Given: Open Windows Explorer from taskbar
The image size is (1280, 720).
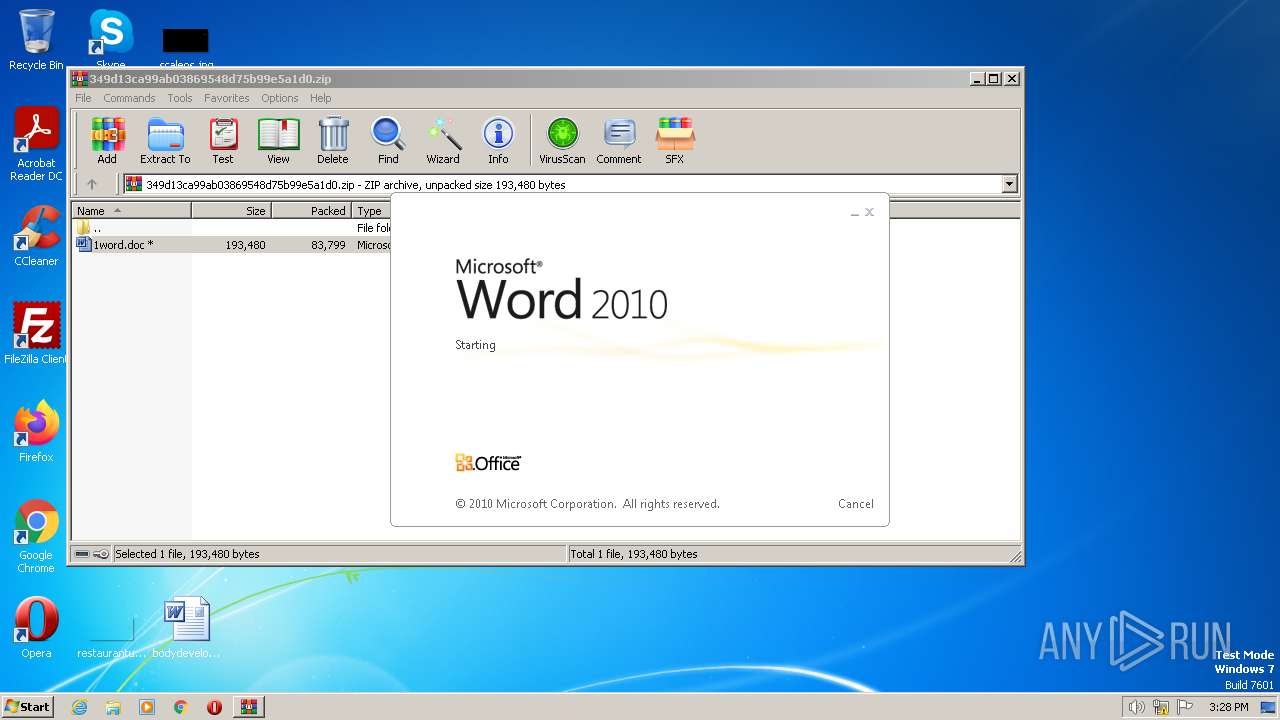Looking at the screenshot, I should coord(113,707).
